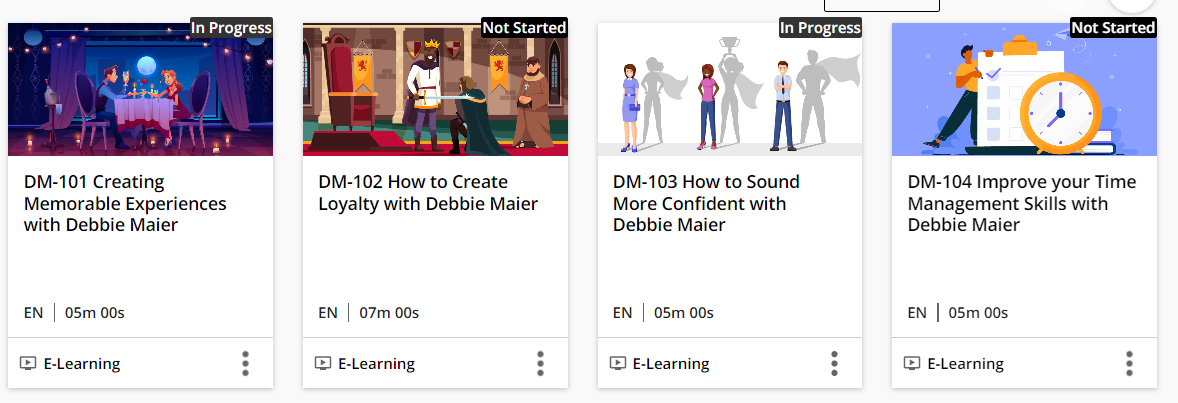Viewport: 1178px width, 403px height.
Task: Click the E-Learning play icon on DM-104
Action: [x=911, y=363]
